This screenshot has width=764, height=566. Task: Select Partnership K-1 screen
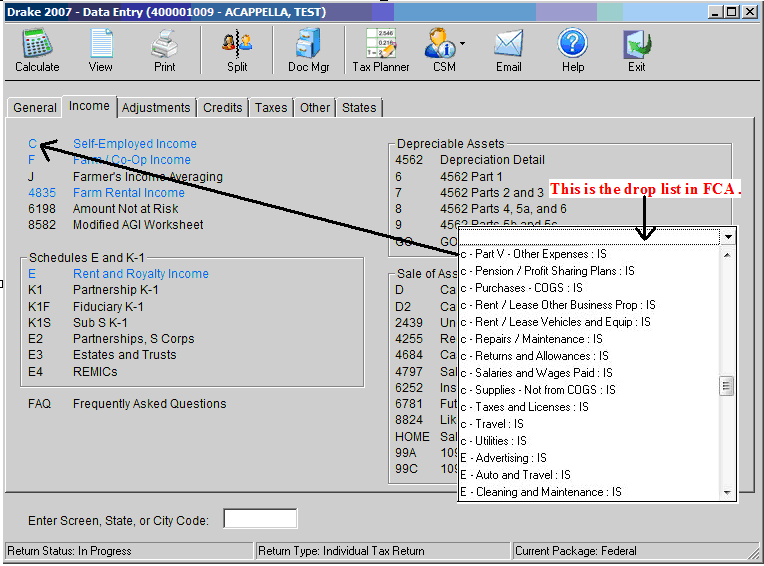[115, 290]
